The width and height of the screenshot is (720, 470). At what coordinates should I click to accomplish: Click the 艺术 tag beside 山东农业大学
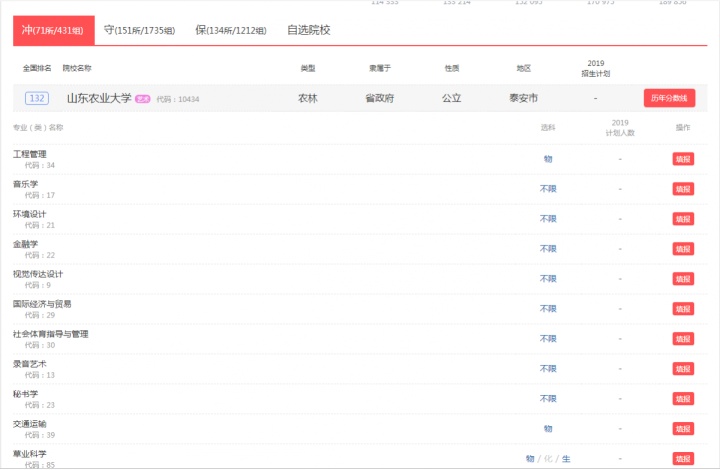(x=142, y=99)
